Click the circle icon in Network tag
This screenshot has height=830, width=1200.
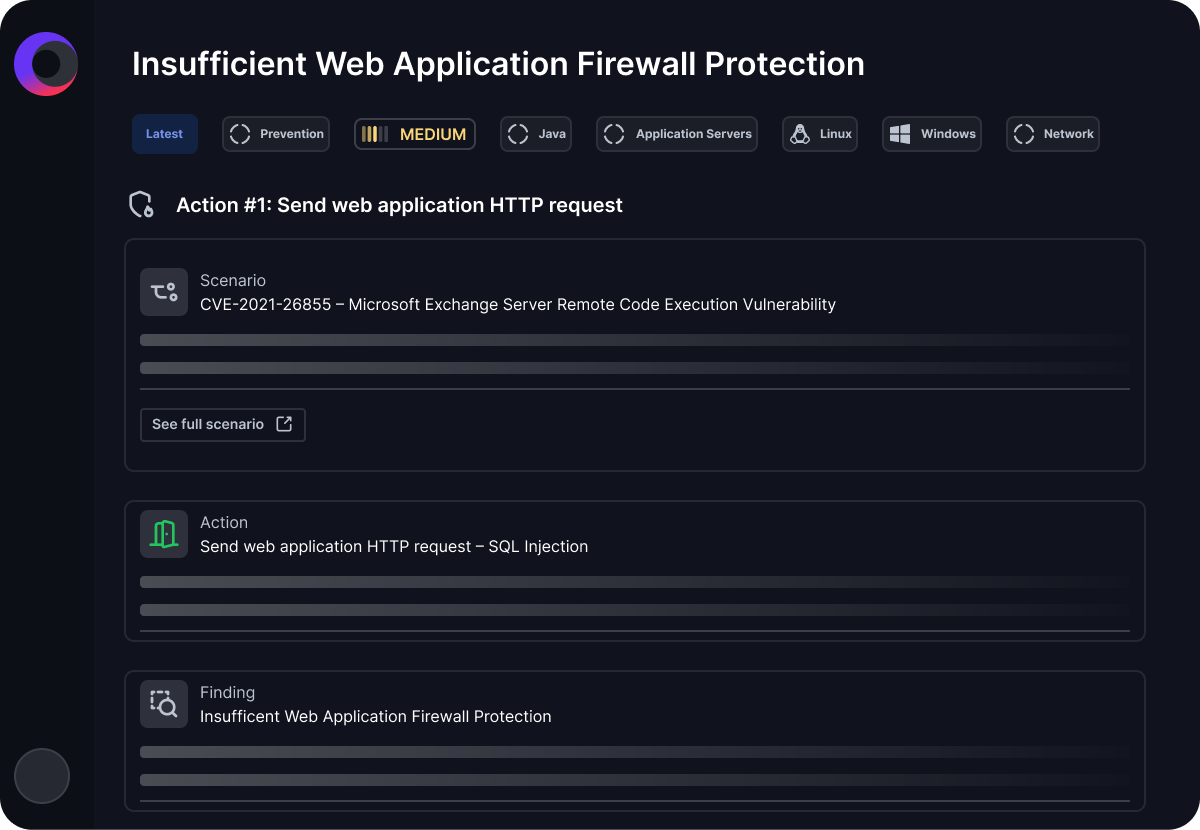click(x=1024, y=134)
